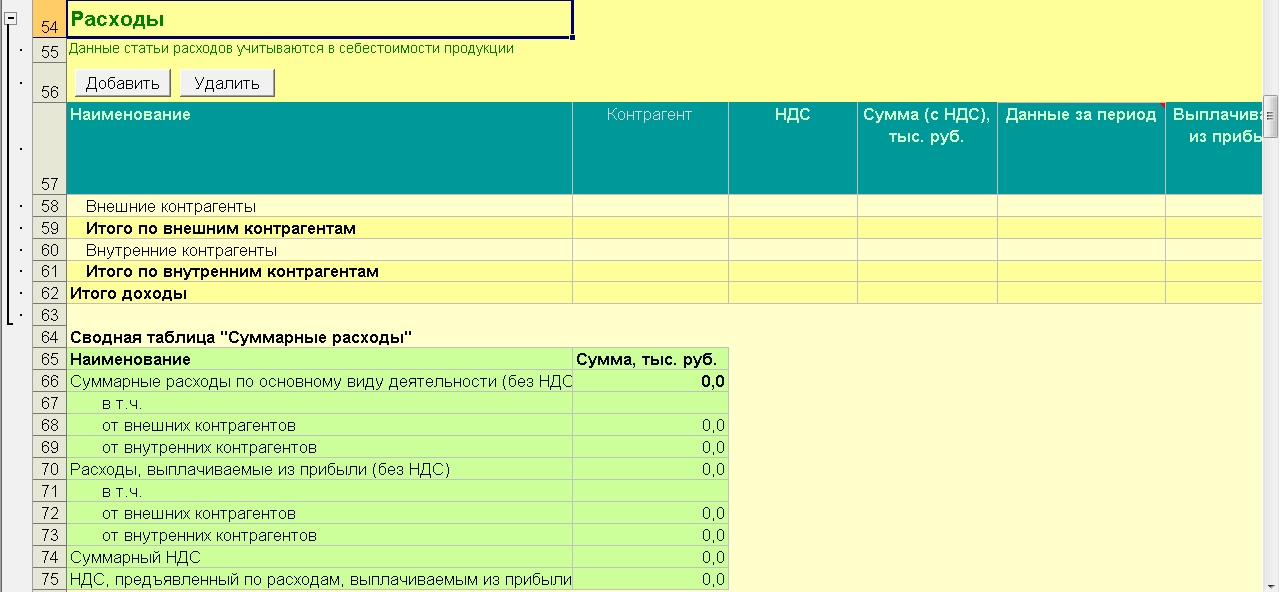Select the Сумма (с НДС) header cell
This screenshot has height=592, width=1280.
pyautogui.click(x=926, y=147)
